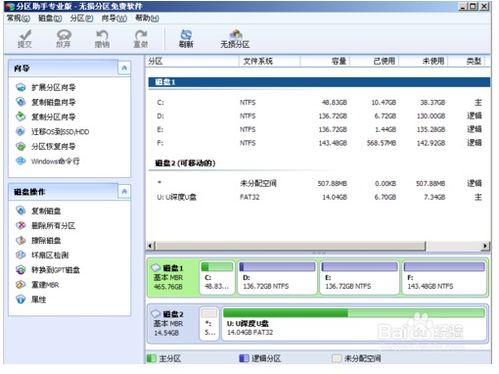This screenshot has width=499, height=374.
Task: Click the 已使用 column header
Action: (x=374, y=61)
